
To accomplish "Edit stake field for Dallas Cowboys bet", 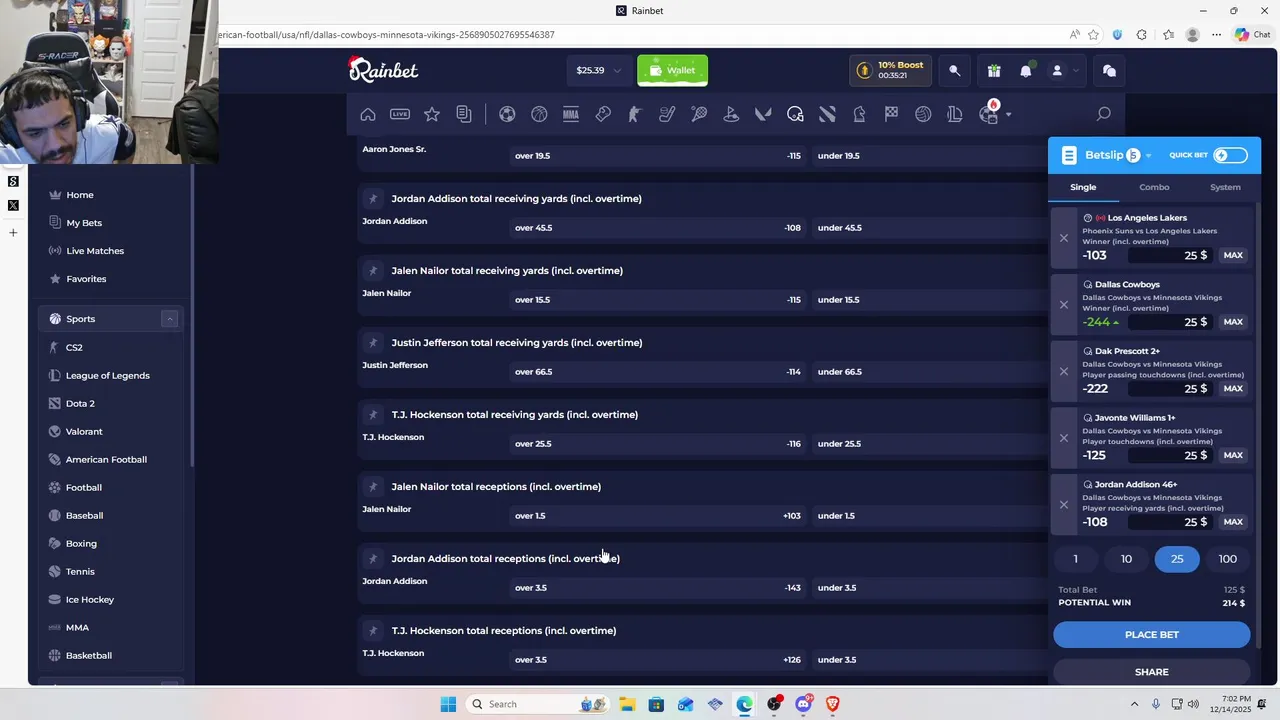I will click(x=1171, y=322).
